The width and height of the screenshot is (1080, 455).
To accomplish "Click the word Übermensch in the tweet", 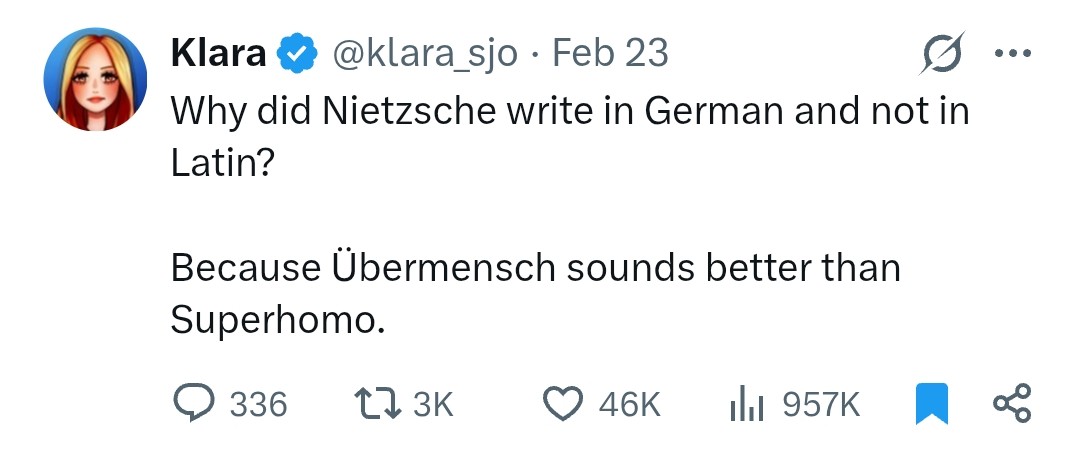I will click(x=425, y=268).
